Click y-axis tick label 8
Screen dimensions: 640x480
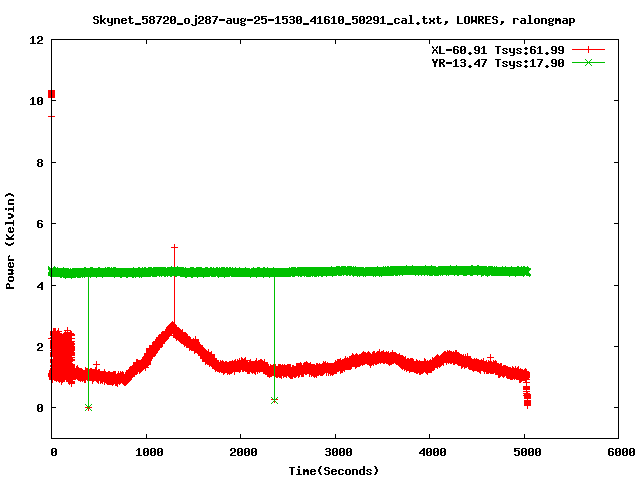coord(40,163)
